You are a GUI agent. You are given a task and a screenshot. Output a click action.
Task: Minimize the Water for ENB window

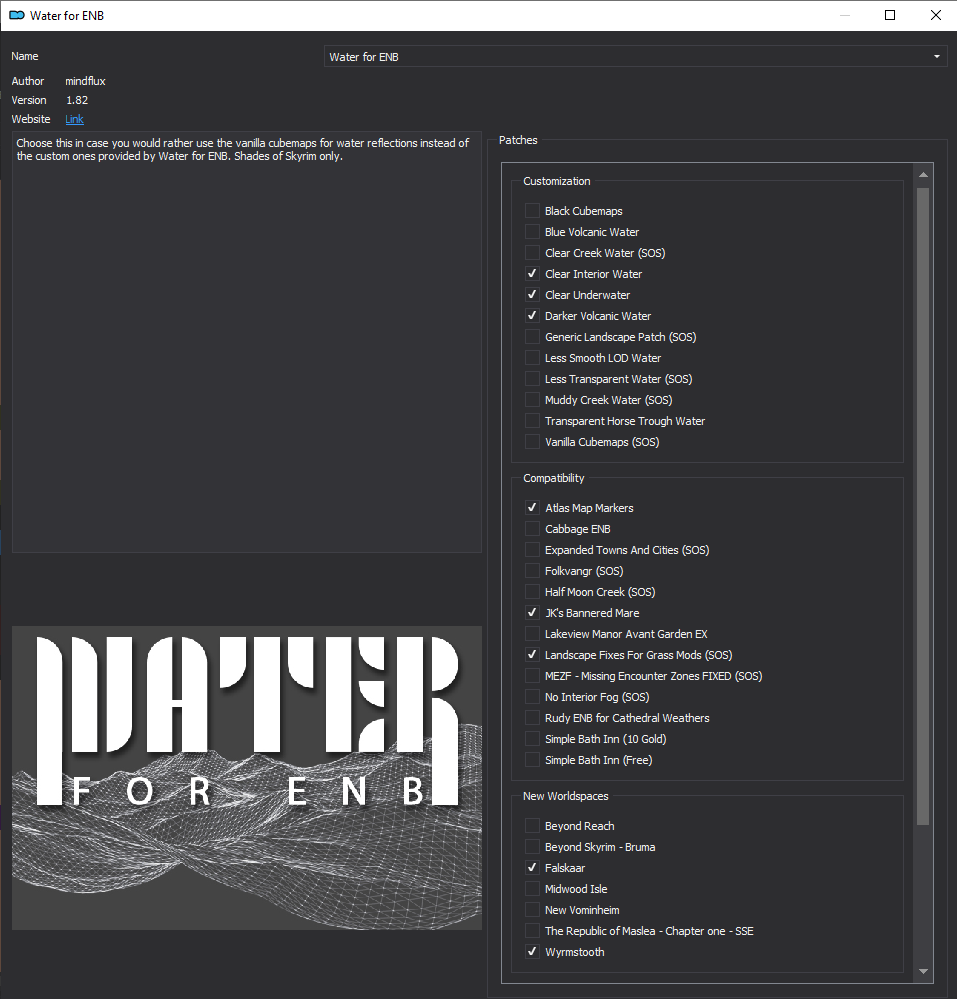[x=845, y=15]
